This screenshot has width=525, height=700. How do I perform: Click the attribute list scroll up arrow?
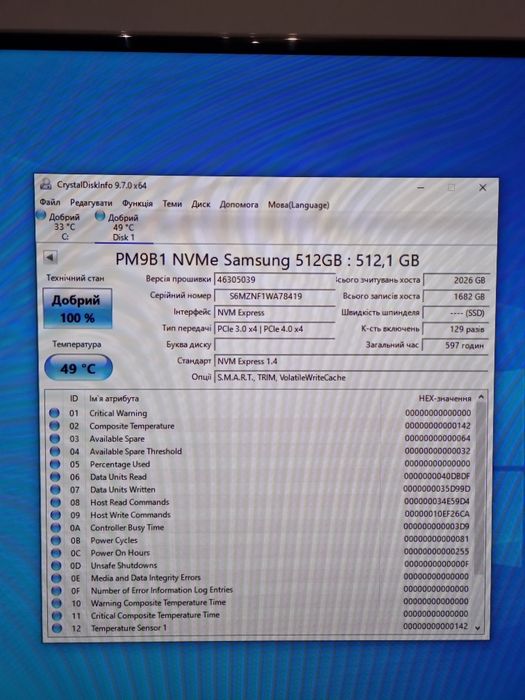tap(481, 396)
